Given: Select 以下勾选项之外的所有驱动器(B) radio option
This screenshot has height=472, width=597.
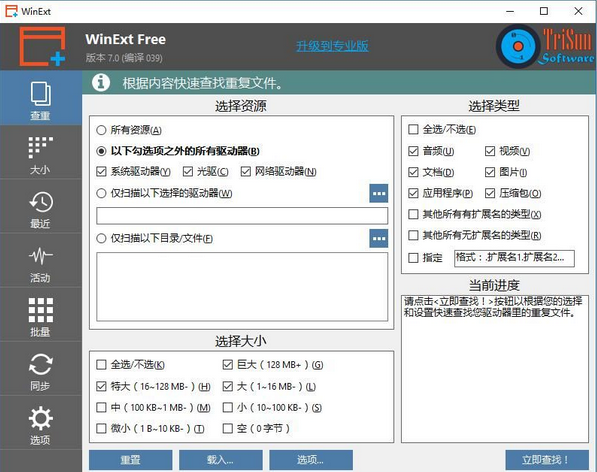Looking at the screenshot, I should tap(101, 151).
